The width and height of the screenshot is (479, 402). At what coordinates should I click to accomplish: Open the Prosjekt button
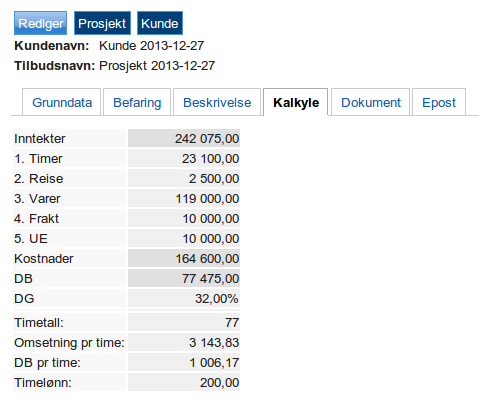pyautogui.click(x=102, y=23)
